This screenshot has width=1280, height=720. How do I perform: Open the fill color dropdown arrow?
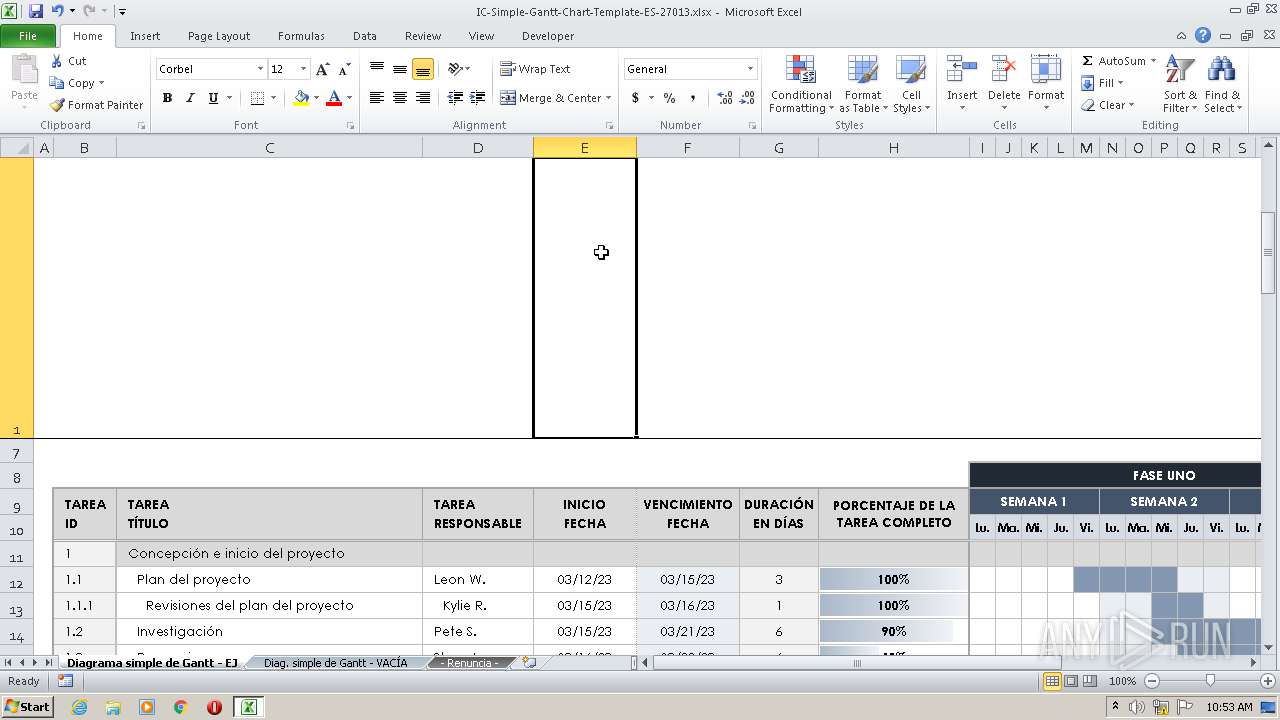pyautogui.click(x=316, y=98)
